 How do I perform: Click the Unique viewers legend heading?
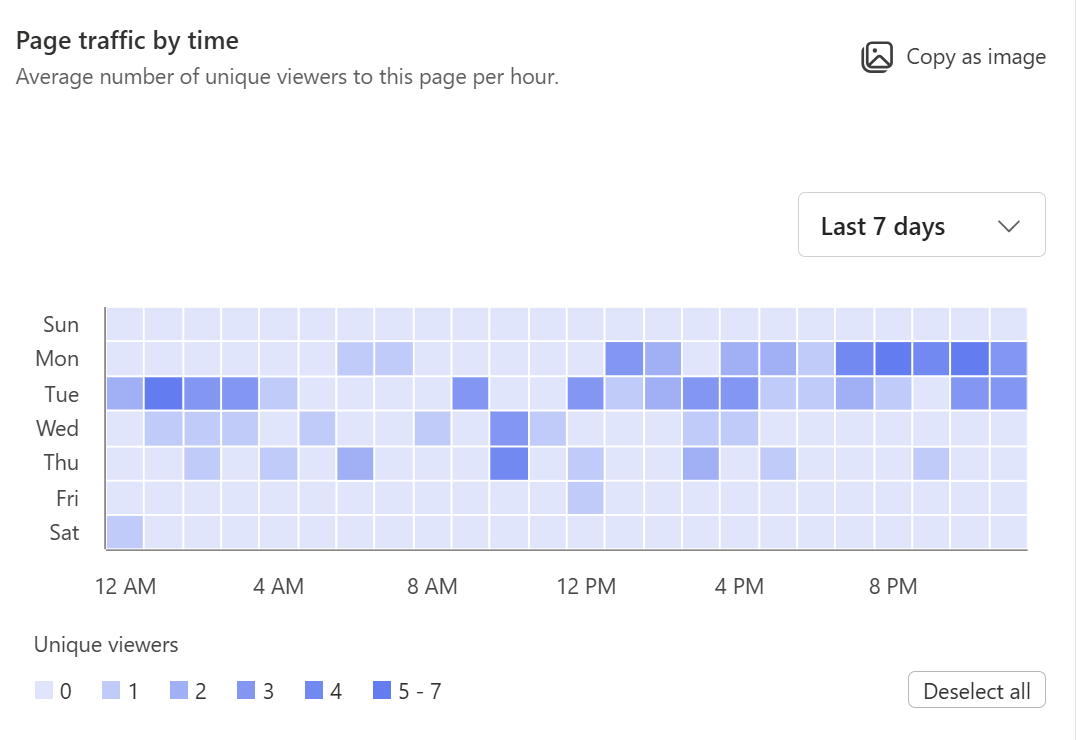coord(105,644)
